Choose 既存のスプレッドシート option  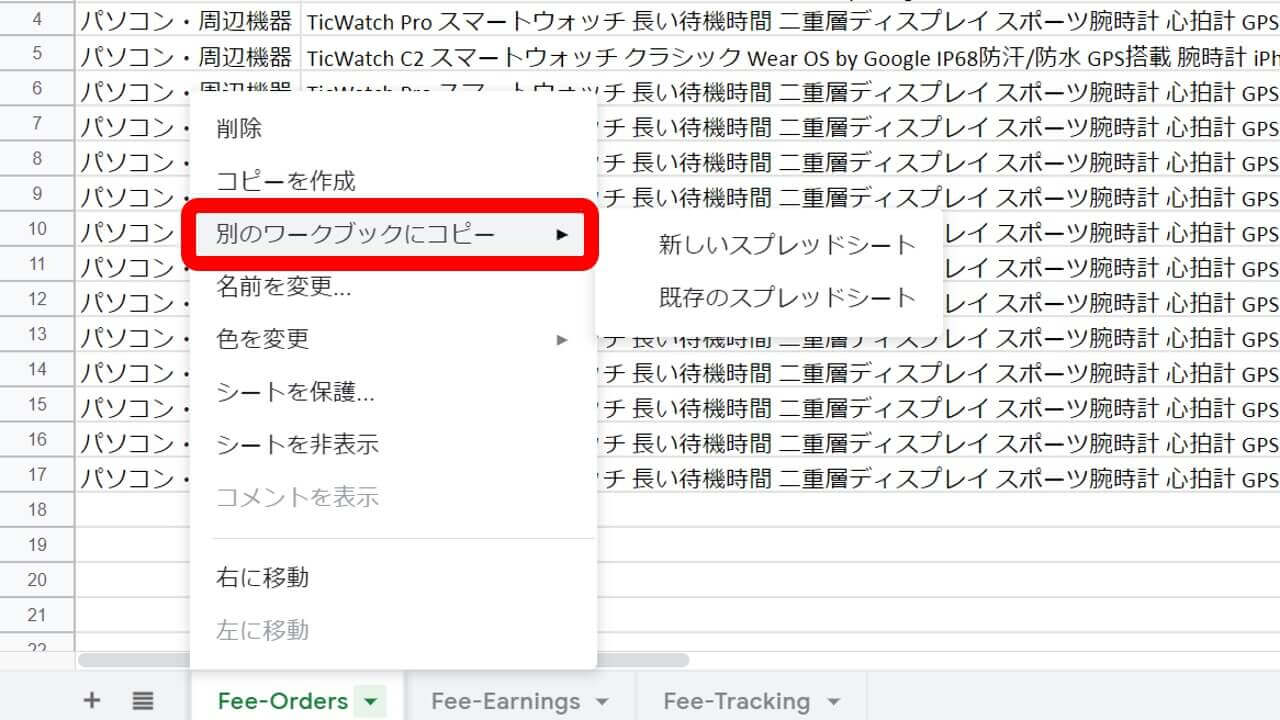pyautogui.click(x=787, y=298)
